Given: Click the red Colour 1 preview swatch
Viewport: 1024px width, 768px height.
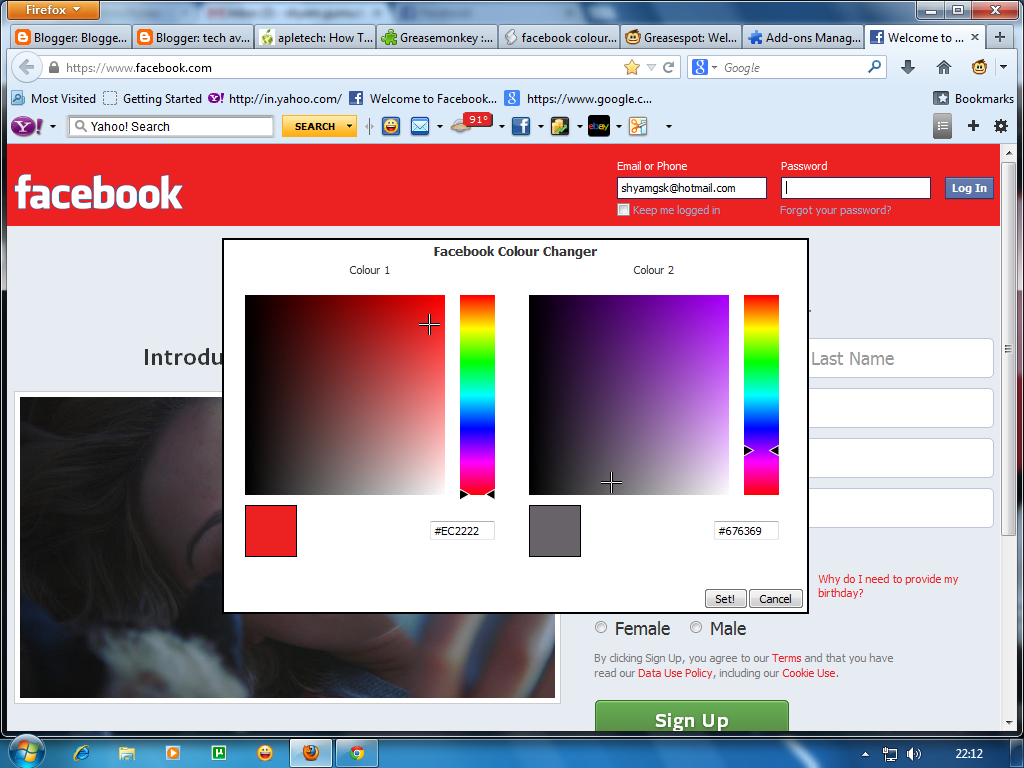Looking at the screenshot, I should pos(271,531).
